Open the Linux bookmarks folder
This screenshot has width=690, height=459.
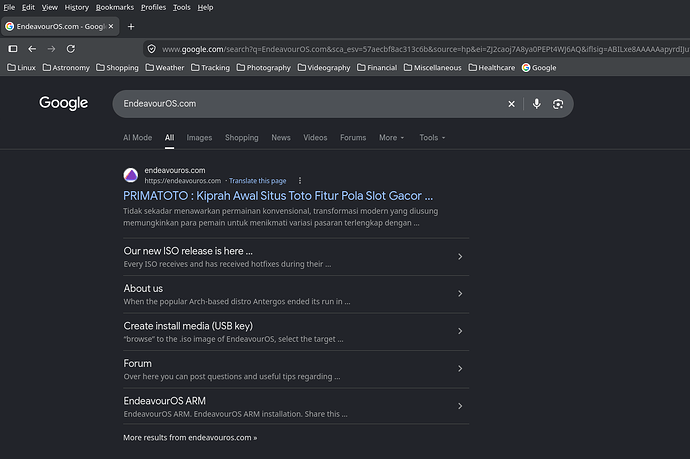(x=21, y=68)
